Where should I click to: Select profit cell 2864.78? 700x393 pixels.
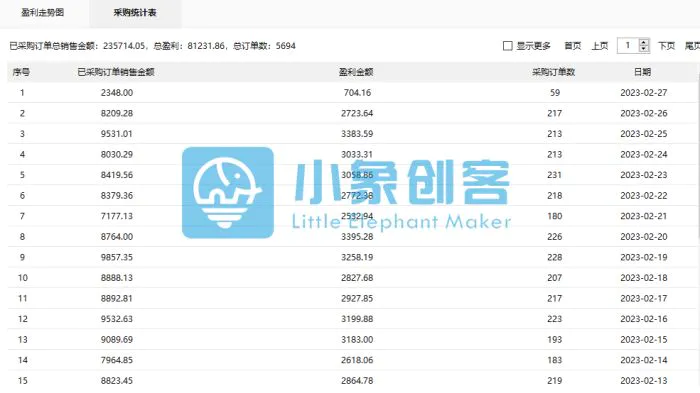point(357,380)
